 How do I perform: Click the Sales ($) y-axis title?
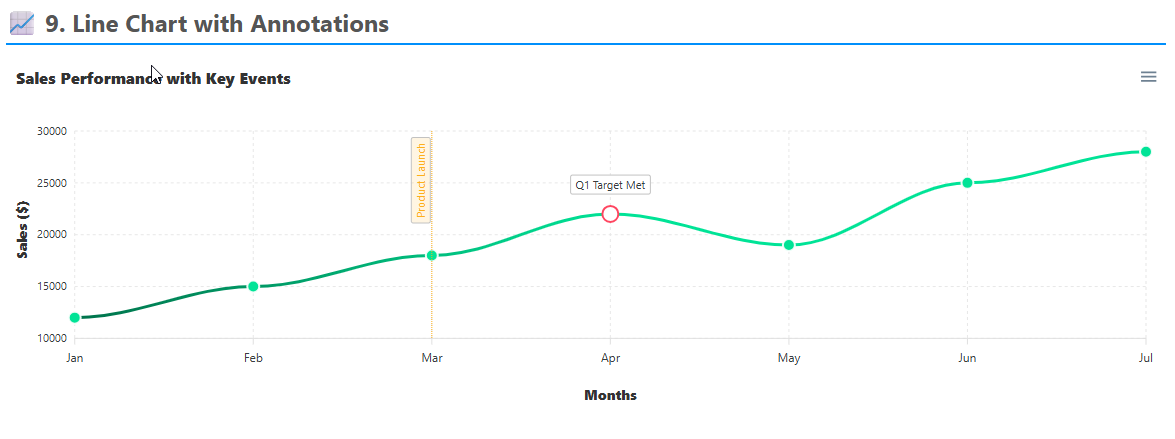point(21,229)
